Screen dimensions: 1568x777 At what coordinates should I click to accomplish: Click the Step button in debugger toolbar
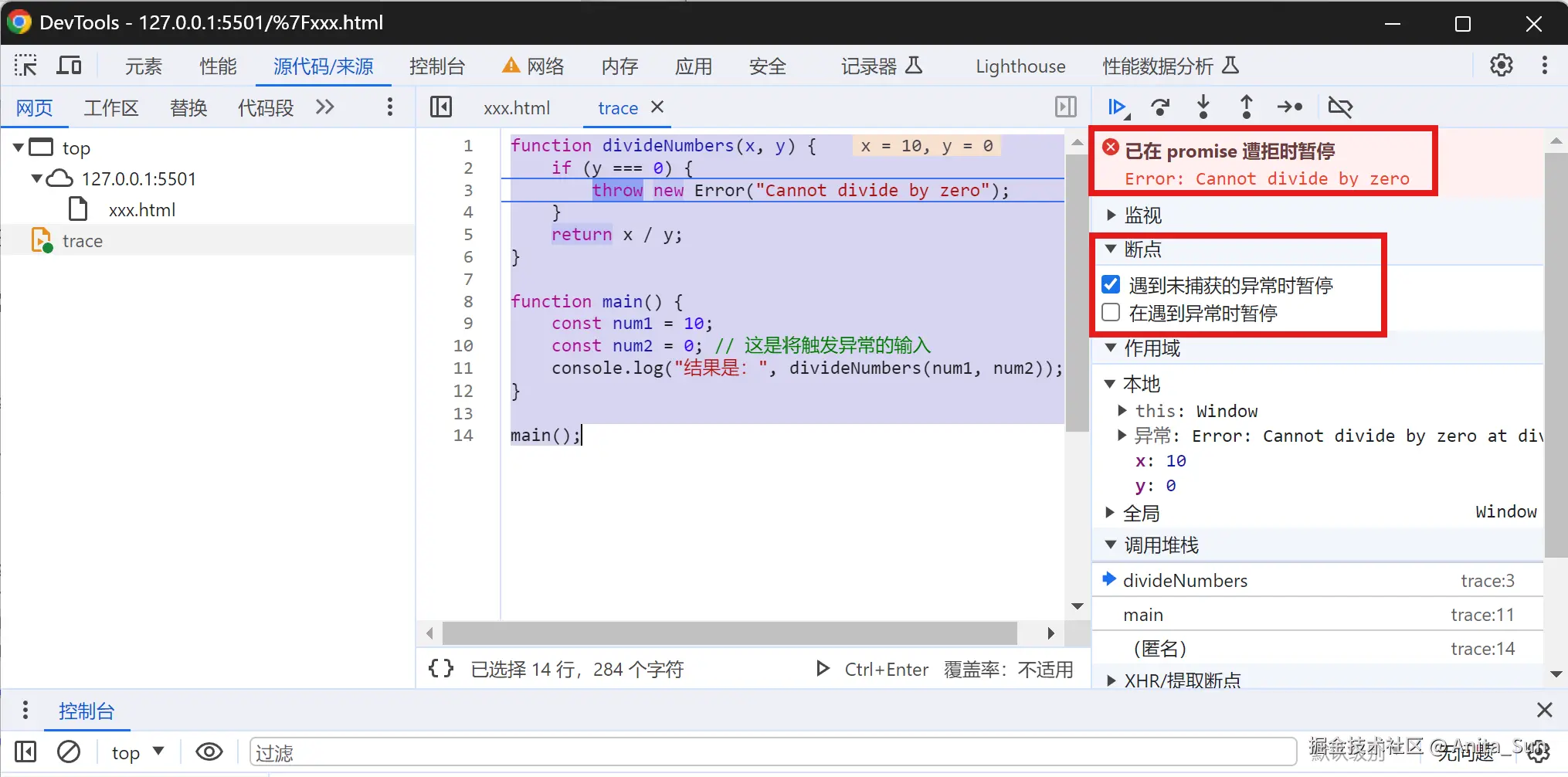pos(1290,107)
